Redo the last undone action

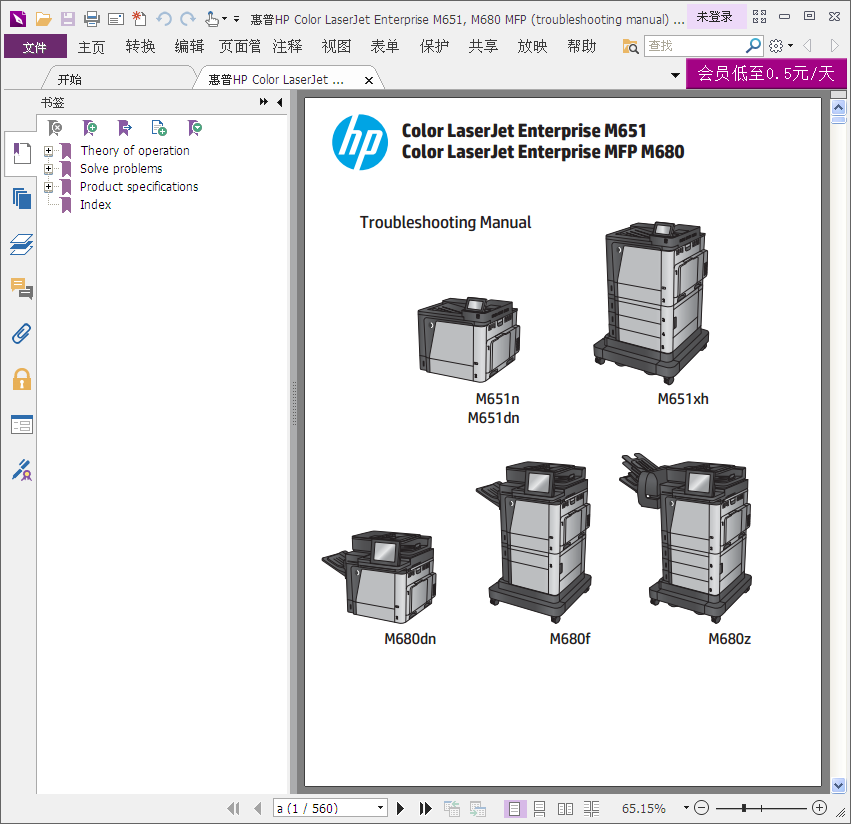188,20
